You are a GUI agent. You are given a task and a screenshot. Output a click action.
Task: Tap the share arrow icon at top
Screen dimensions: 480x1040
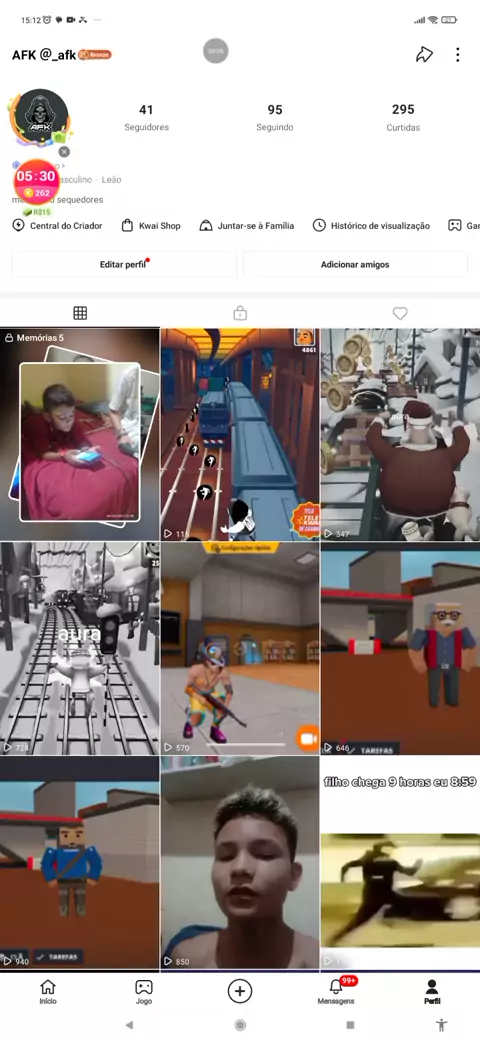[x=424, y=55]
